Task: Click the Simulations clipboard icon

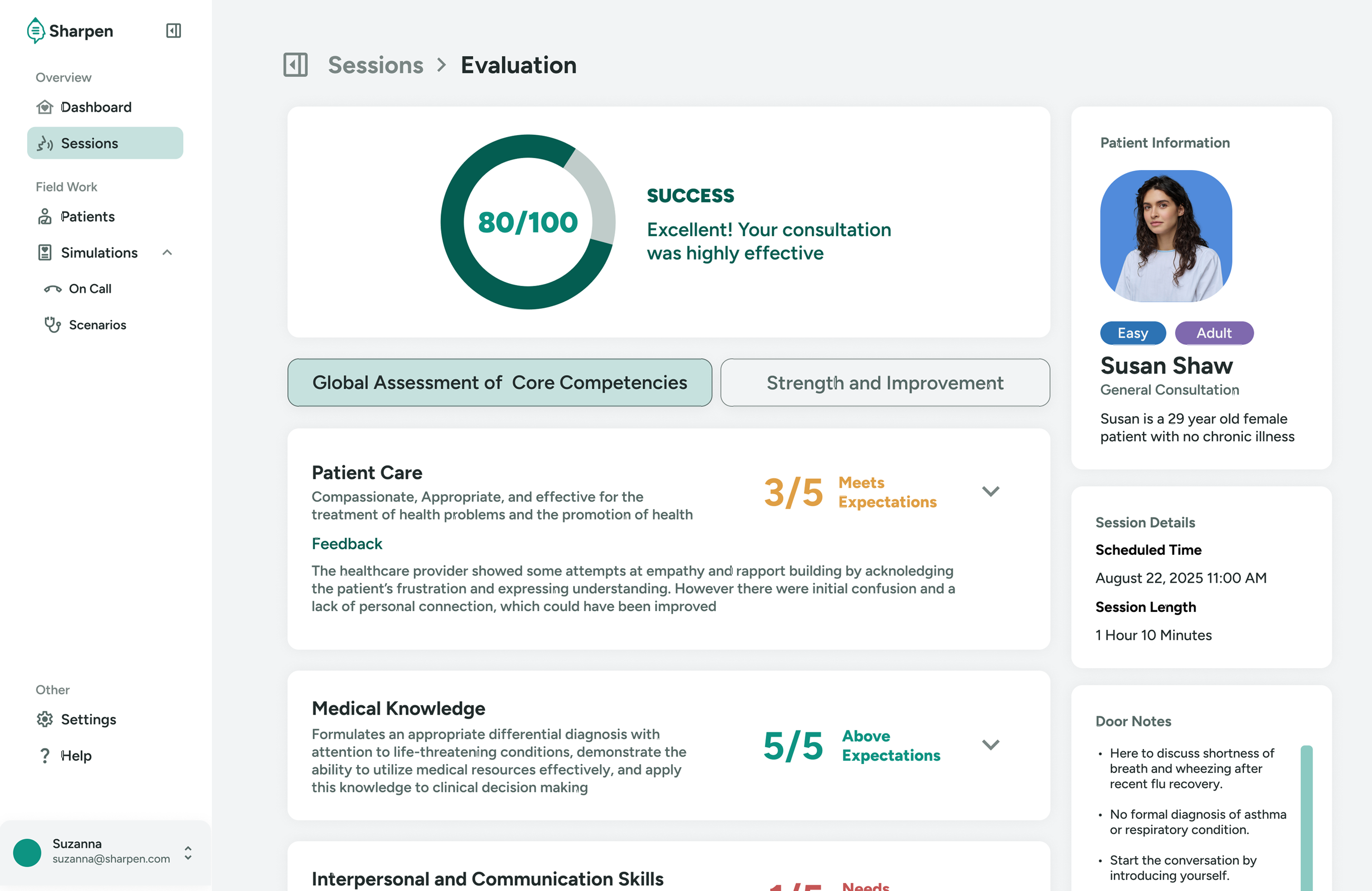Action: point(44,252)
